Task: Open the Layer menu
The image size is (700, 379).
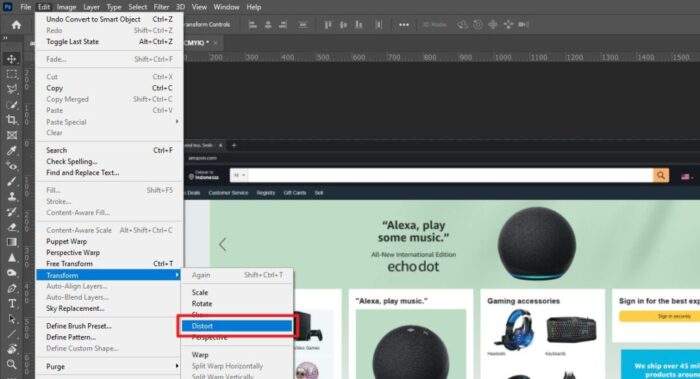Action: tap(92, 7)
